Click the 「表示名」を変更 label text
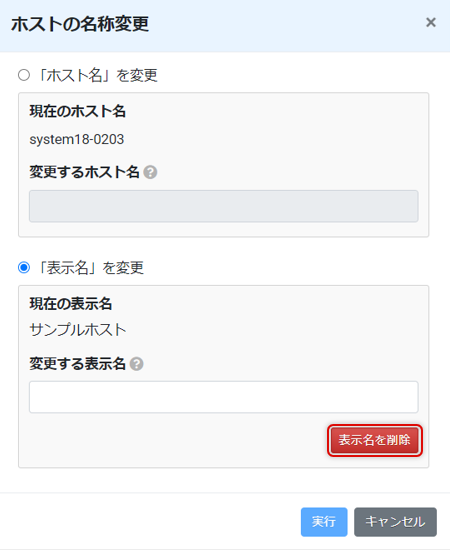This screenshot has height=550, width=450. click(x=90, y=268)
